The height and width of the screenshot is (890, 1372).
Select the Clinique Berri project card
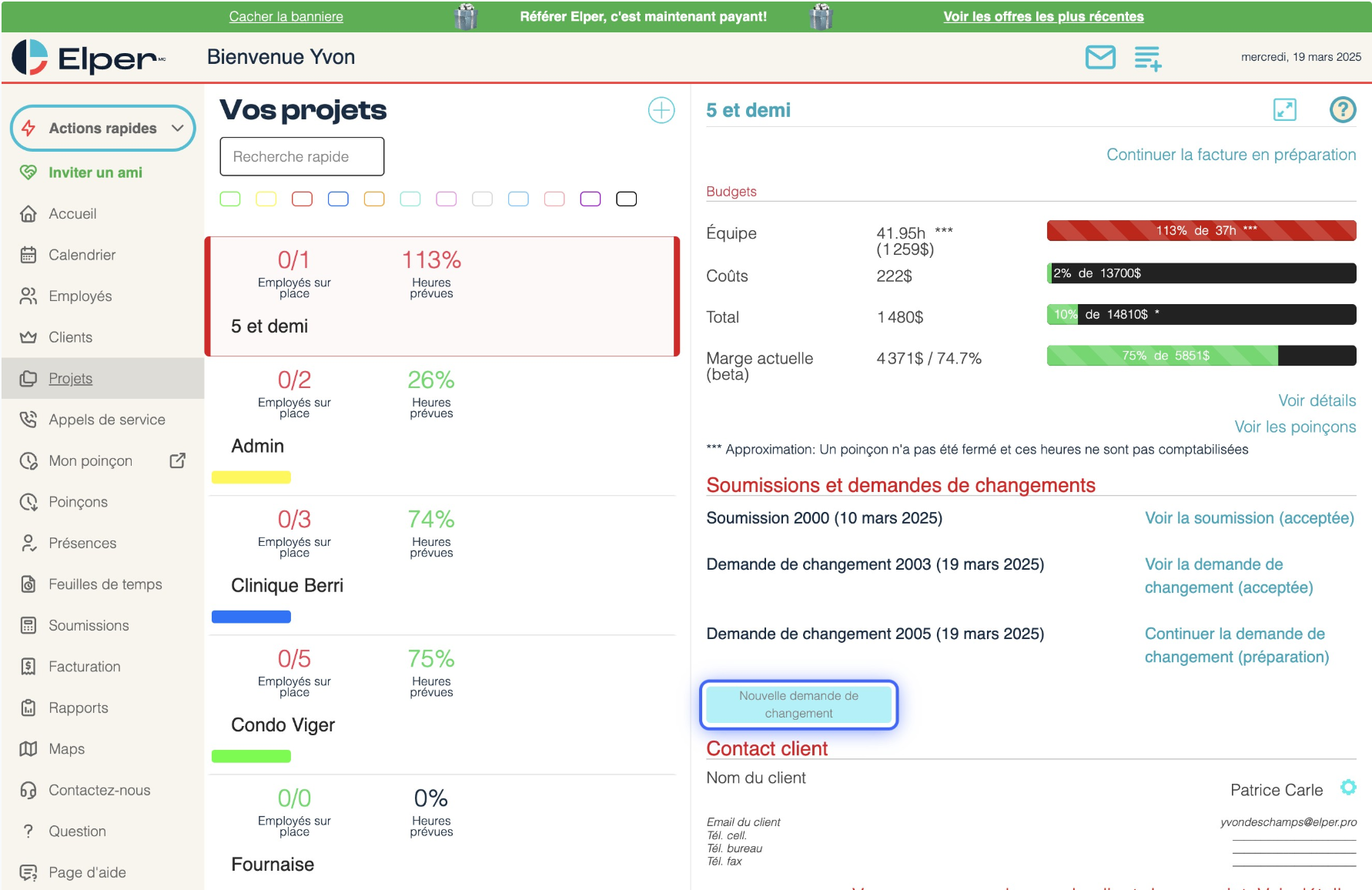click(442, 565)
